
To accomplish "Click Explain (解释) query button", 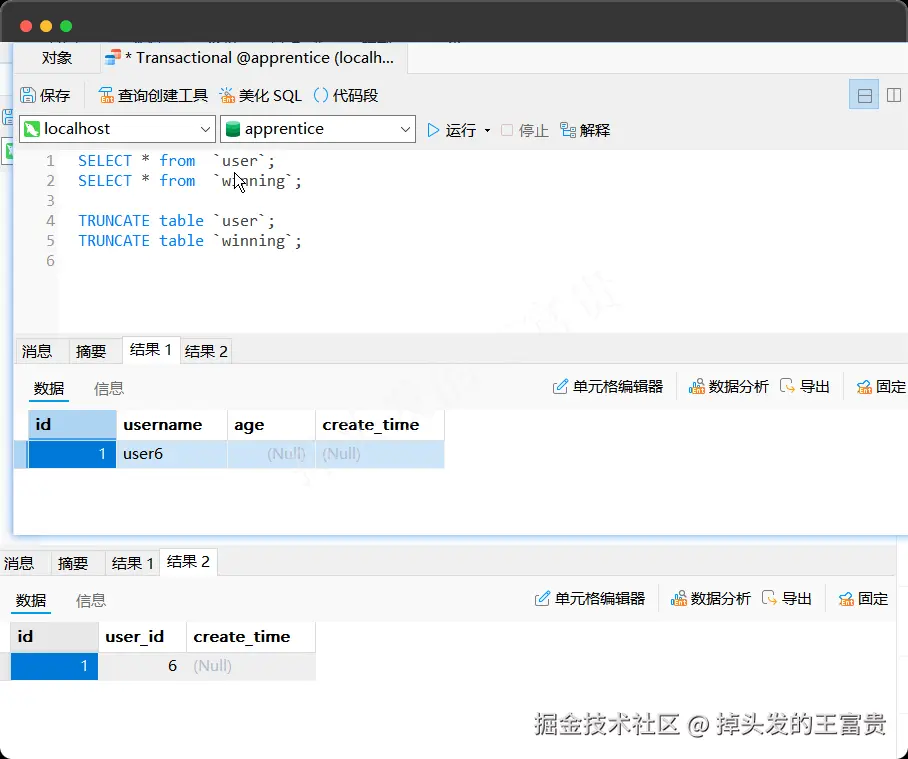I will pyautogui.click(x=585, y=130).
